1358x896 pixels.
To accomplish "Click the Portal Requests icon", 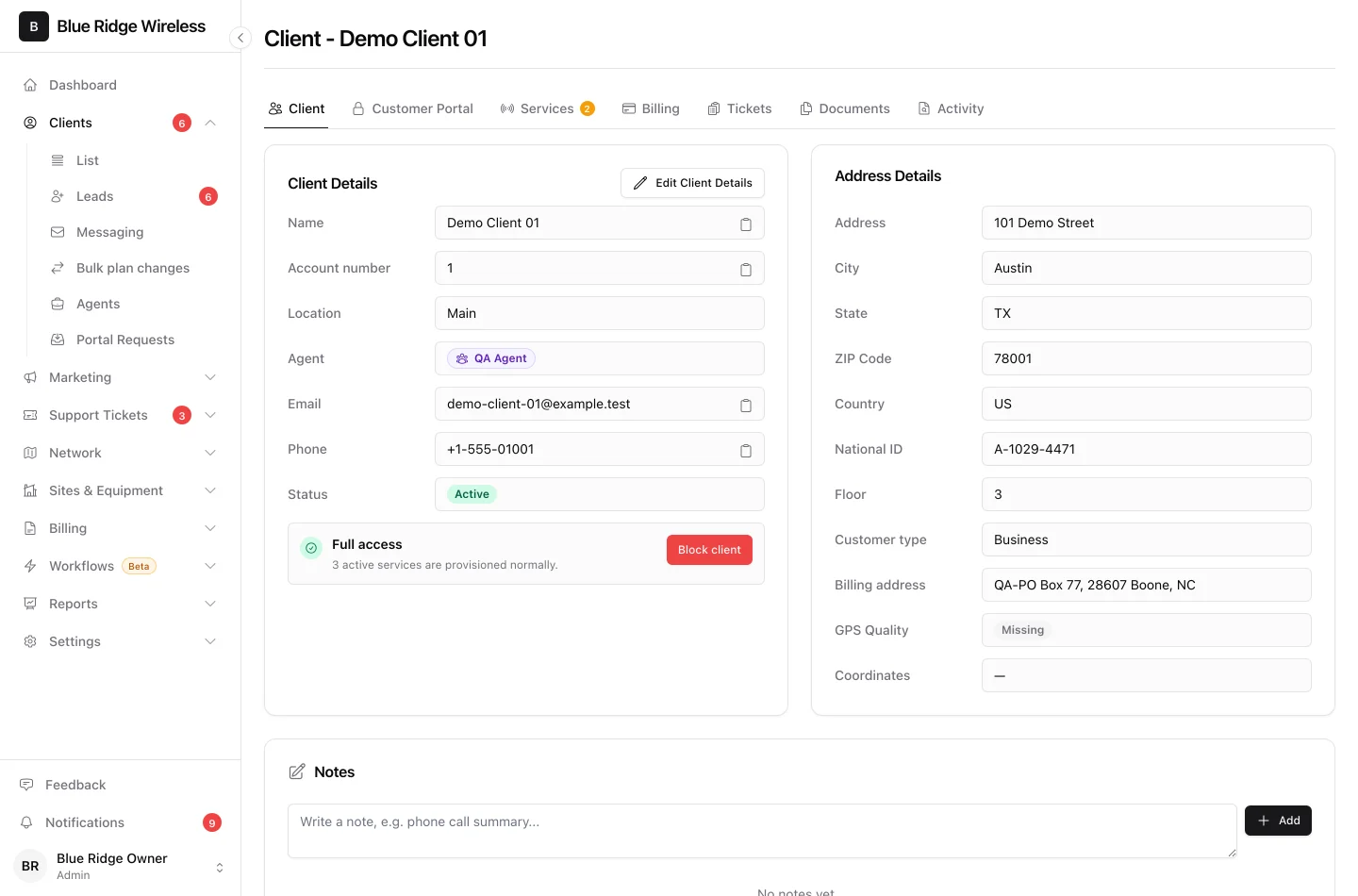I will click(x=58, y=340).
